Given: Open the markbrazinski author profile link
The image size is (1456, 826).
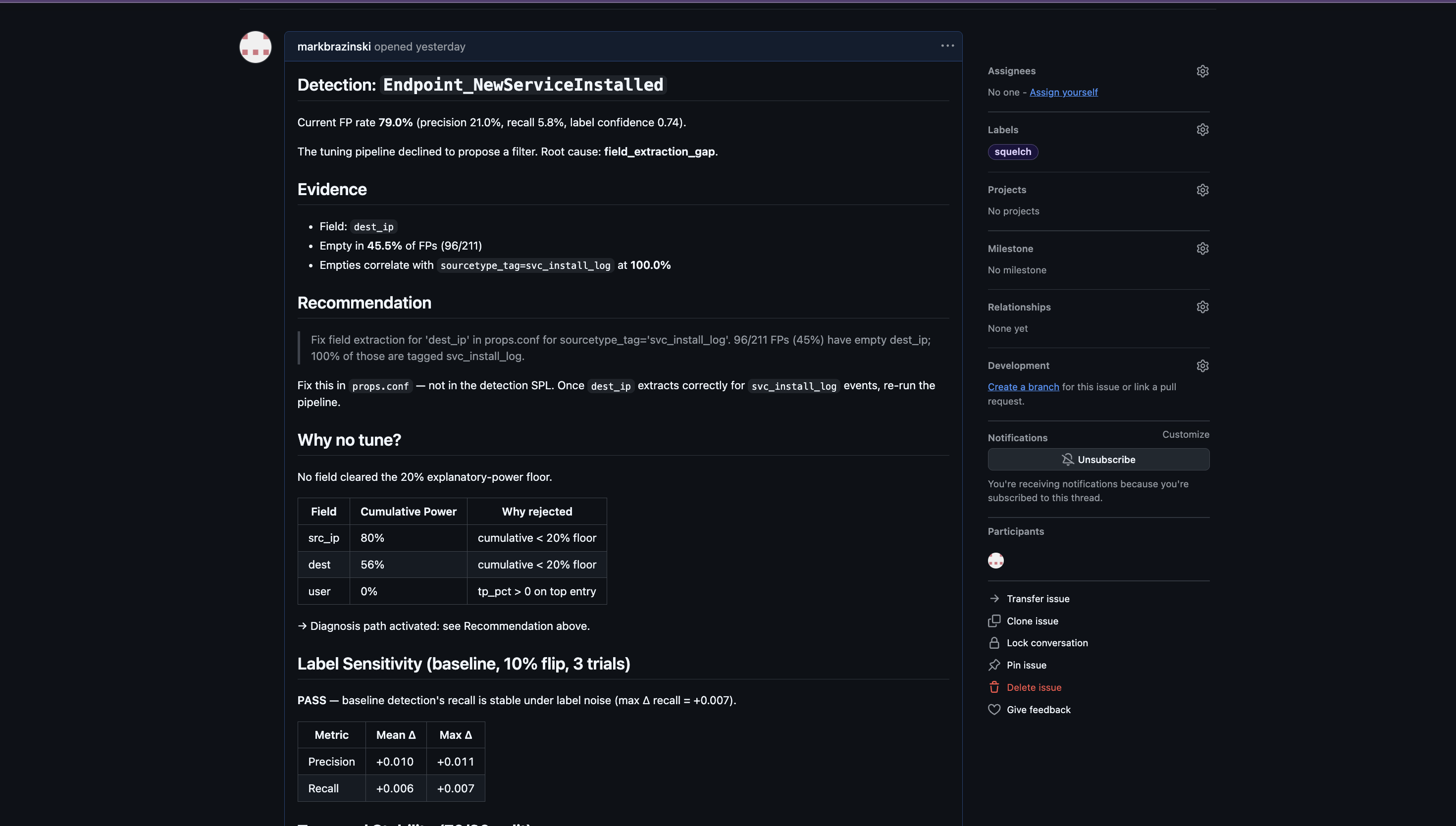Looking at the screenshot, I should coord(333,47).
